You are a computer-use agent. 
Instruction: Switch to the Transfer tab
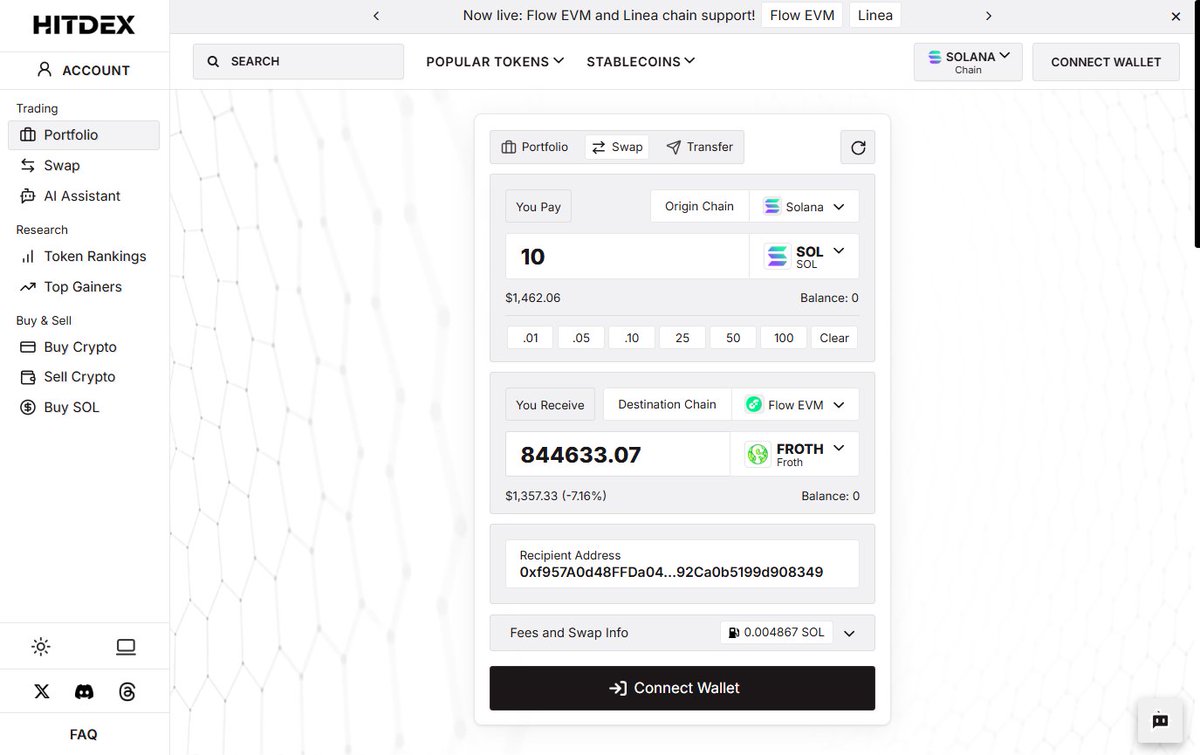click(x=699, y=146)
